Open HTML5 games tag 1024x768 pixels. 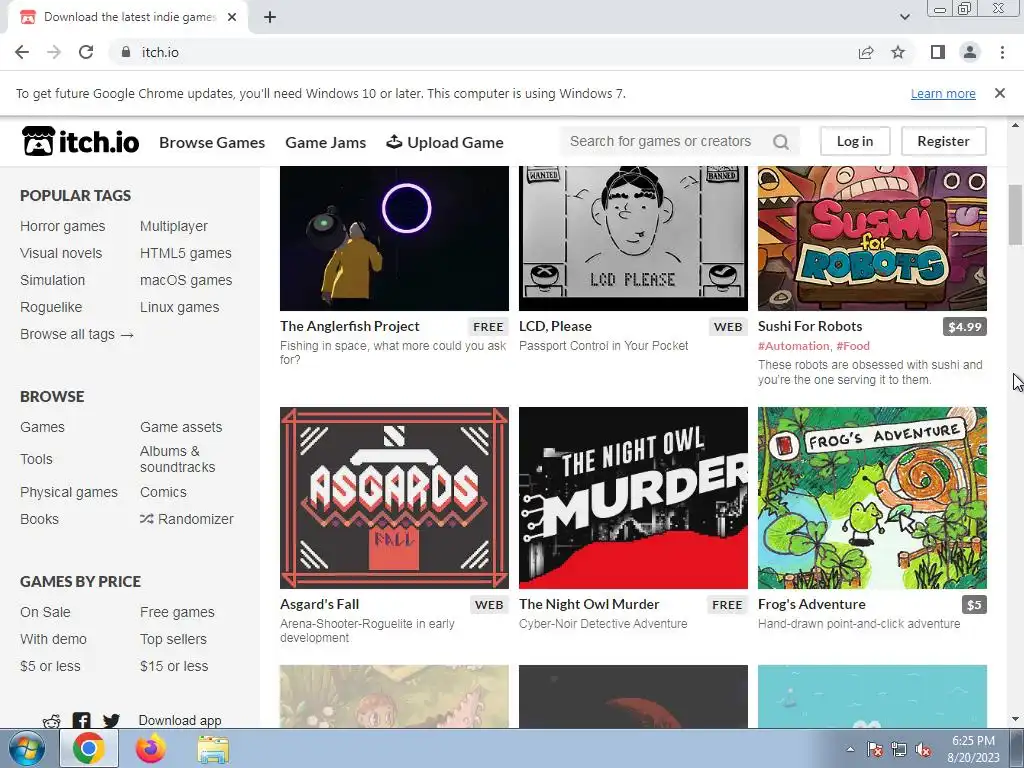coord(185,253)
